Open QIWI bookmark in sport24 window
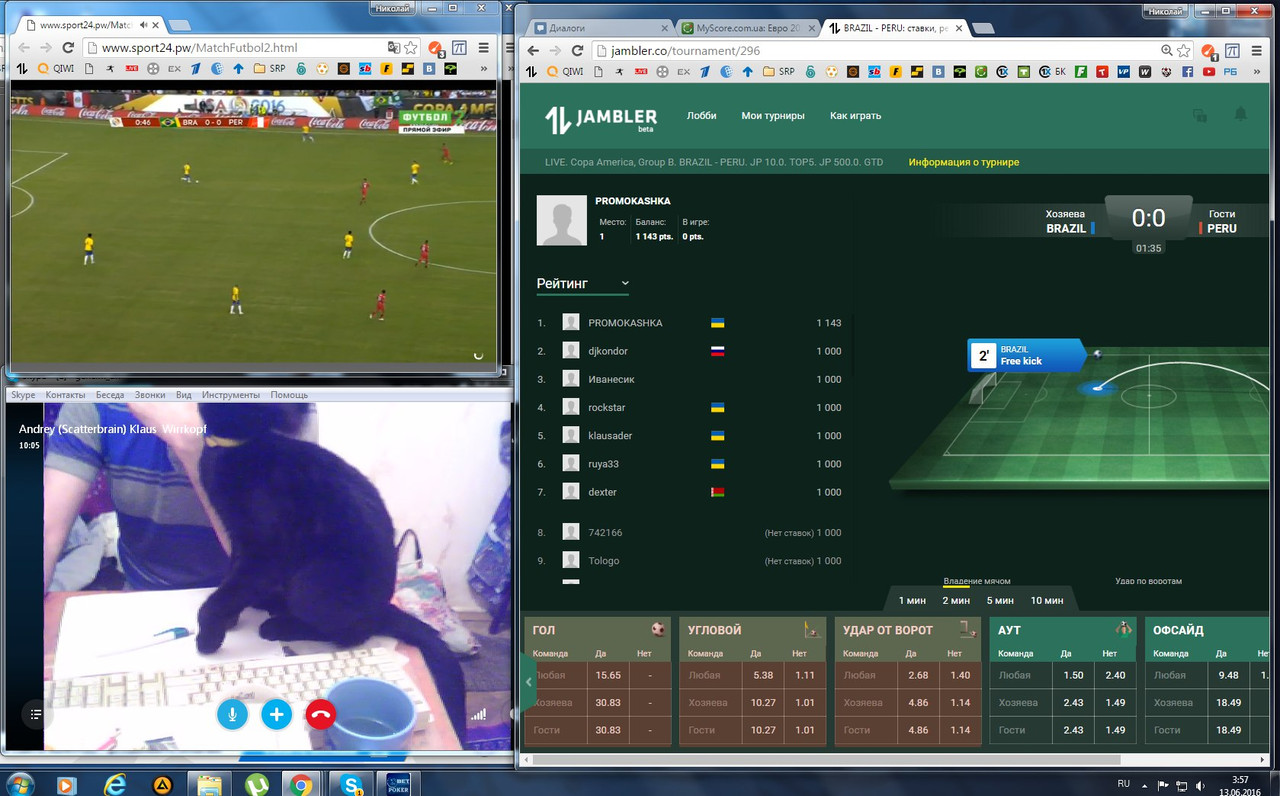1280x796 pixels. 56,69
